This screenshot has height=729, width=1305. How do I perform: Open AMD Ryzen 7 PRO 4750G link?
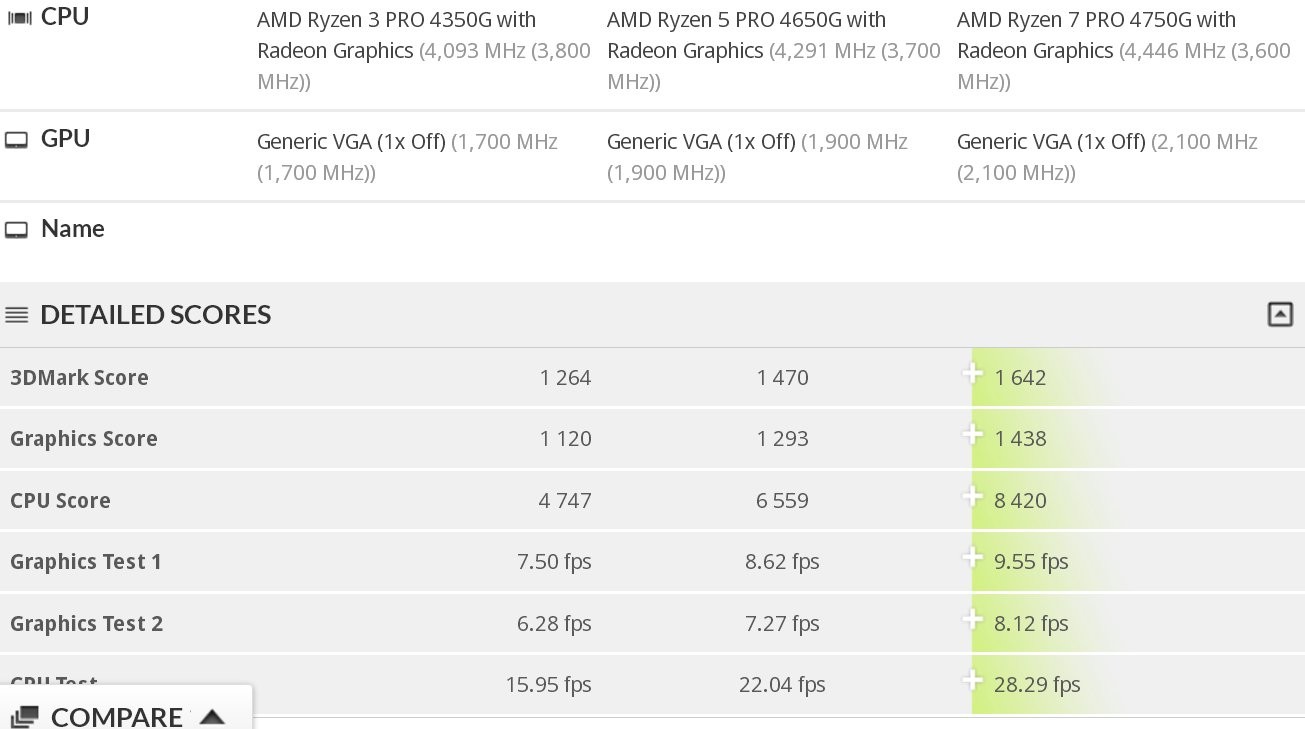[1096, 34]
